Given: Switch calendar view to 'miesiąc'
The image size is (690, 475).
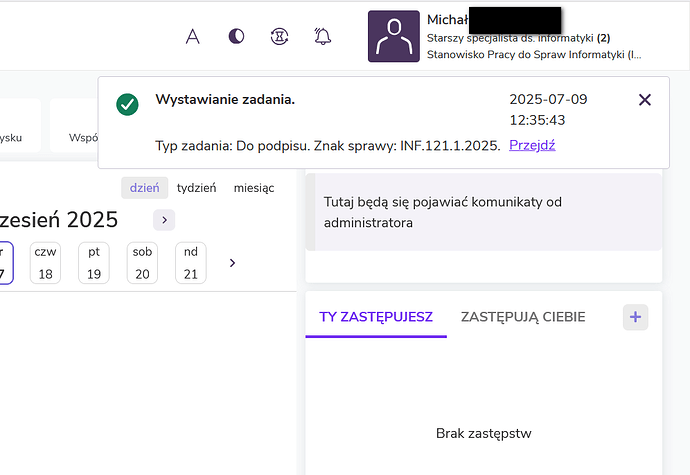Looking at the screenshot, I should click(254, 188).
